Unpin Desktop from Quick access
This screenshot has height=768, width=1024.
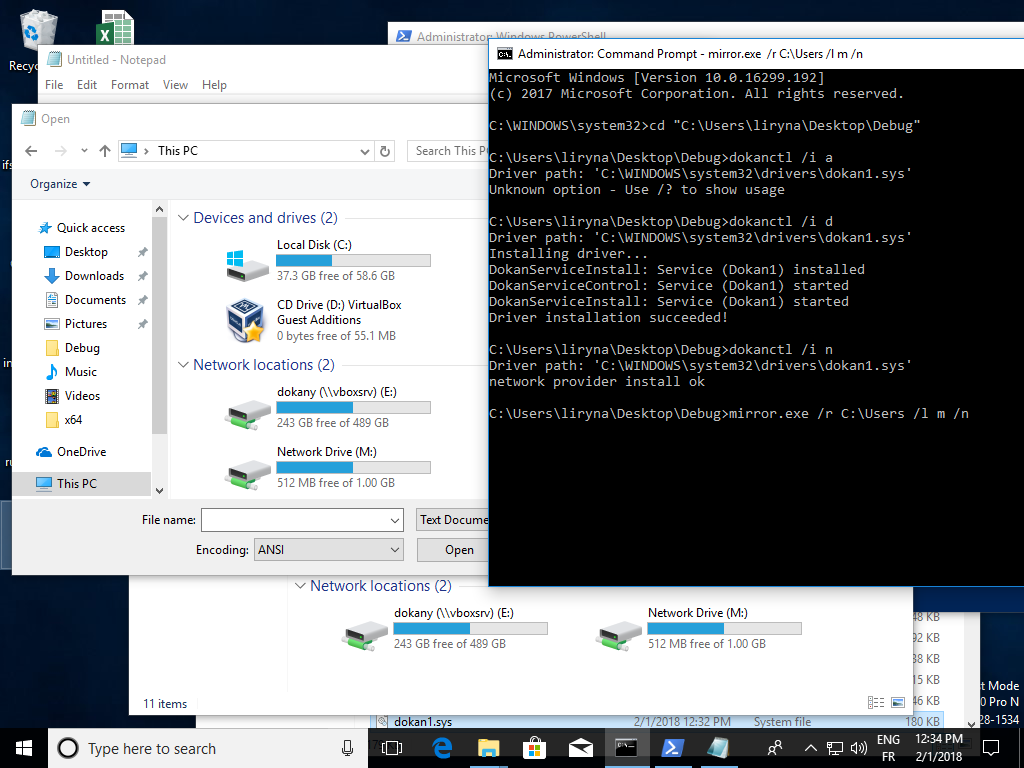(x=141, y=252)
